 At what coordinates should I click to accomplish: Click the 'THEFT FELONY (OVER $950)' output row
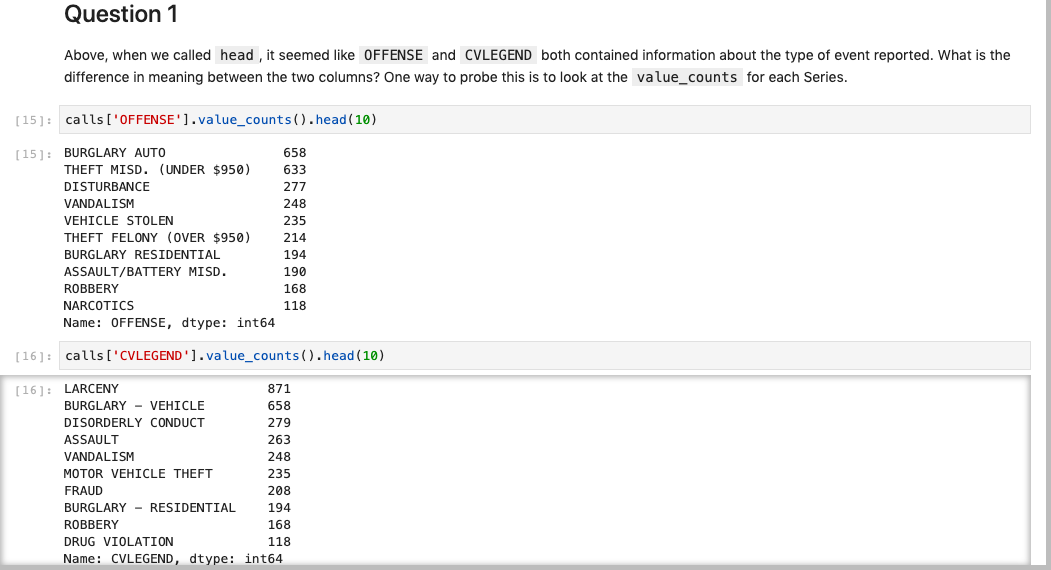[x=185, y=237]
